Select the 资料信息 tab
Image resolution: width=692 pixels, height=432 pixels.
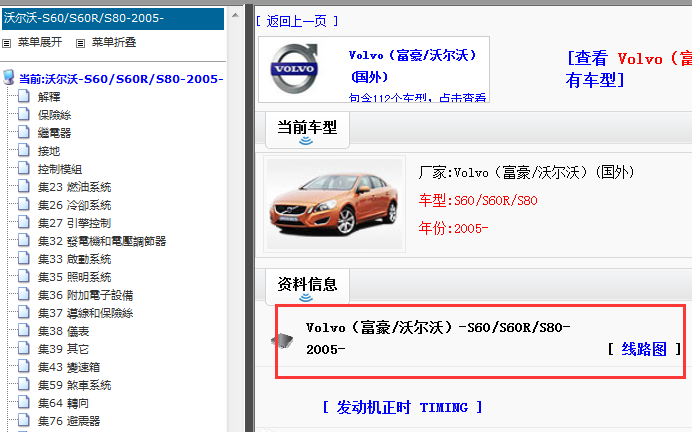click(307, 285)
